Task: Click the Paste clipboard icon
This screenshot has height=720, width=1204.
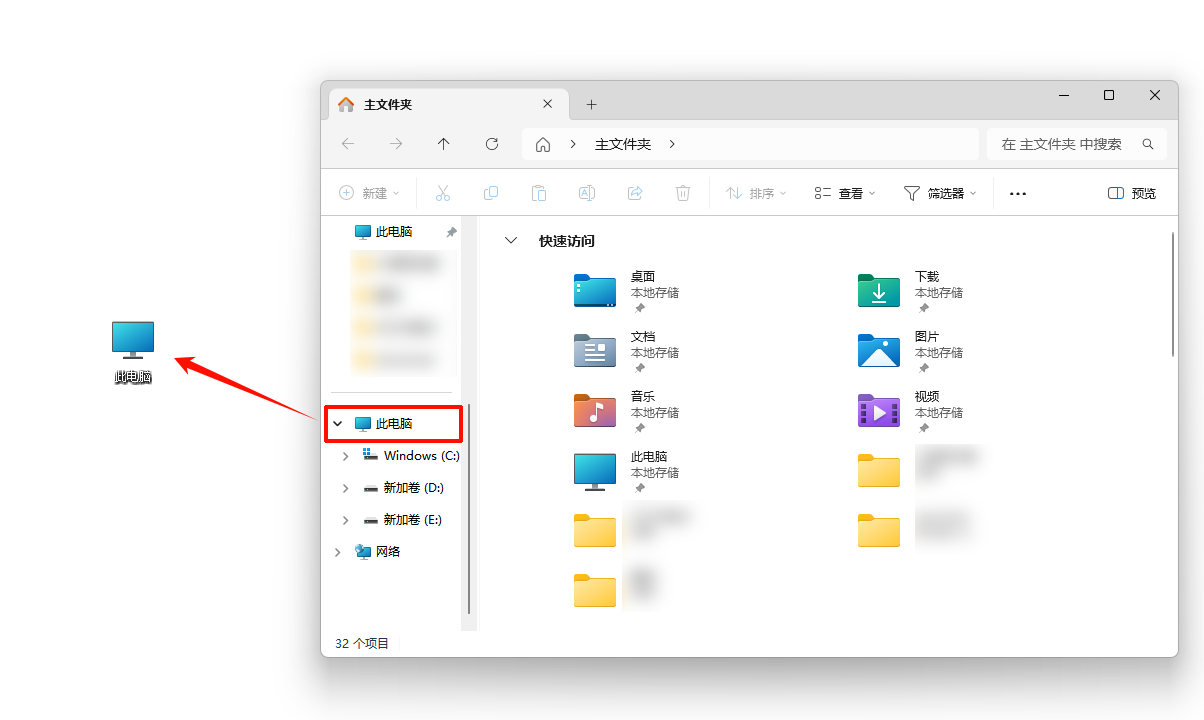Action: [x=539, y=193]
